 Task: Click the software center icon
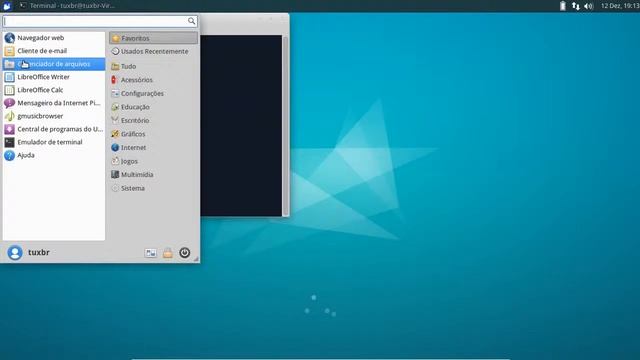[x=9, y=129]
